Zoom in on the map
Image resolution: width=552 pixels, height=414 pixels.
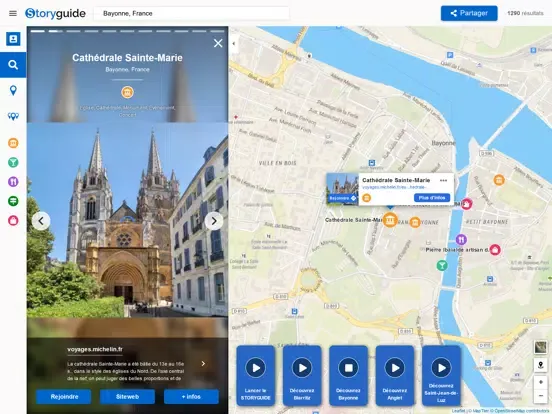click(x=540, y=382)
